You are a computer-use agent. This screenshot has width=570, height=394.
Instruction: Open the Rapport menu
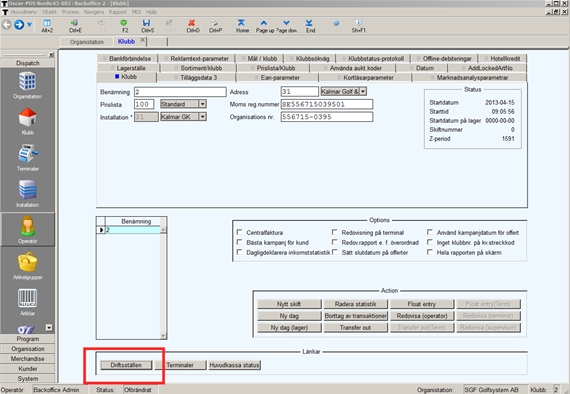coord(117,12)
